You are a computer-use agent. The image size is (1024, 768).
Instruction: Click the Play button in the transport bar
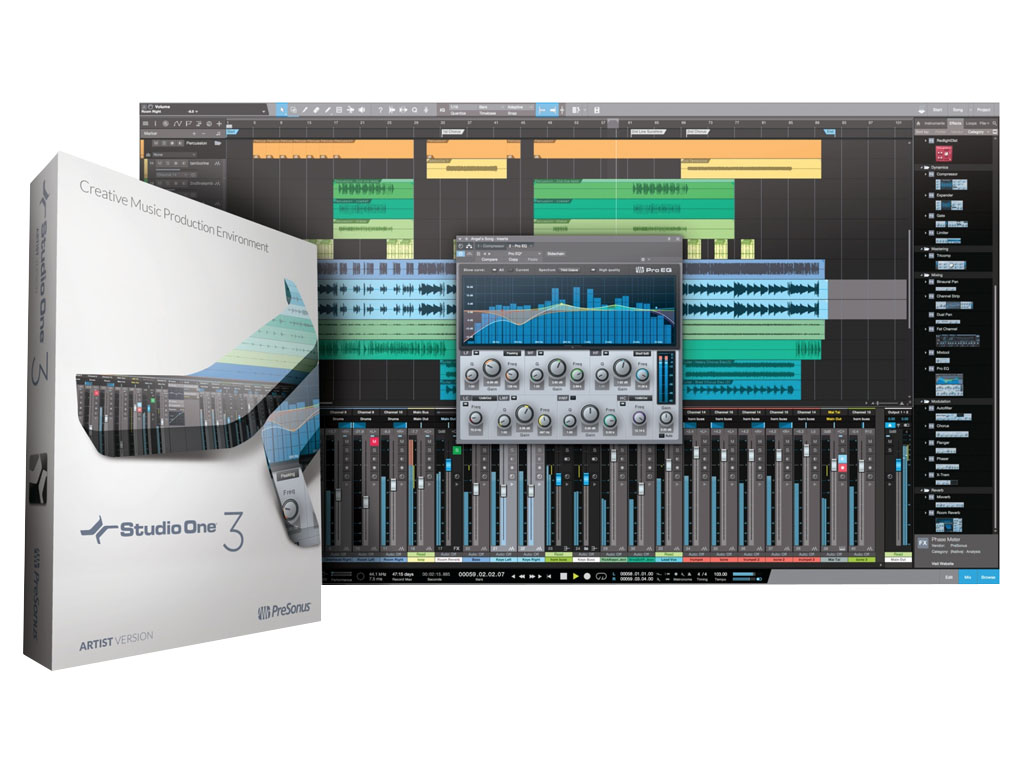click(576, 576)
